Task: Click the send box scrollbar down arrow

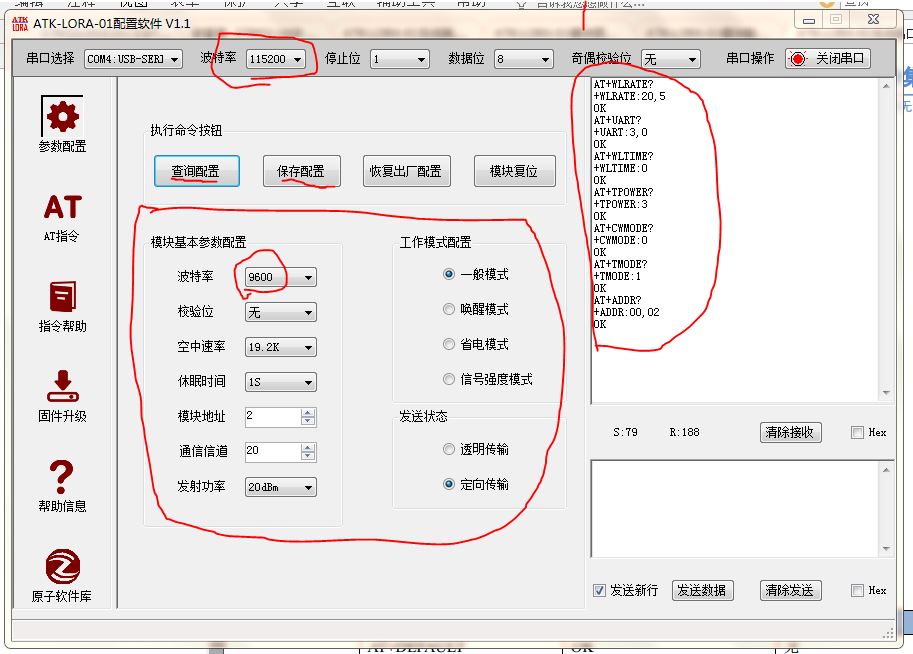Action: tap(886, 549)
